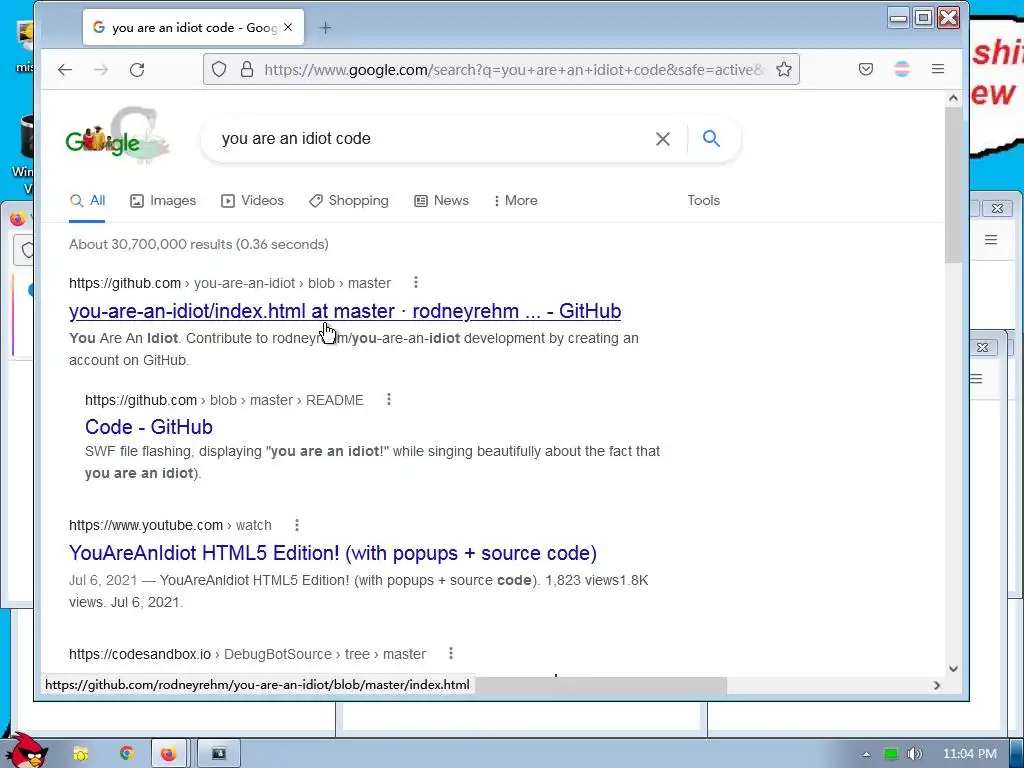The image size is (1024, 768).
Task: Open the Firefox hamburger application menu
Action: [938, 69]
